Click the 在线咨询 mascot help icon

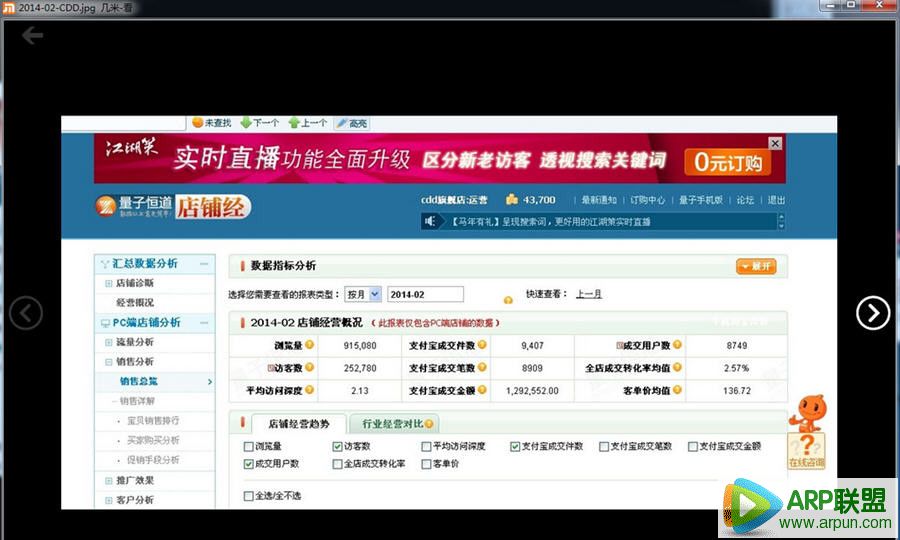click(x=807, y=433)
